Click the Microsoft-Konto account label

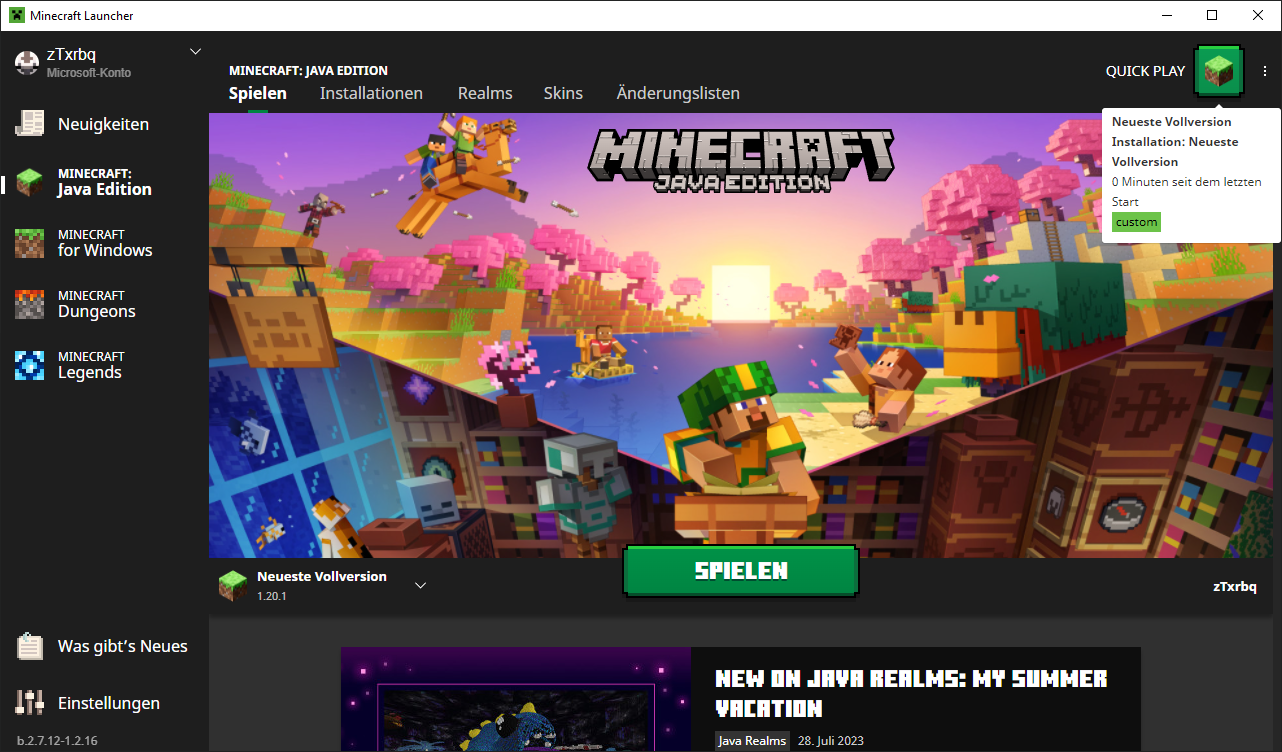coord(89,72)
